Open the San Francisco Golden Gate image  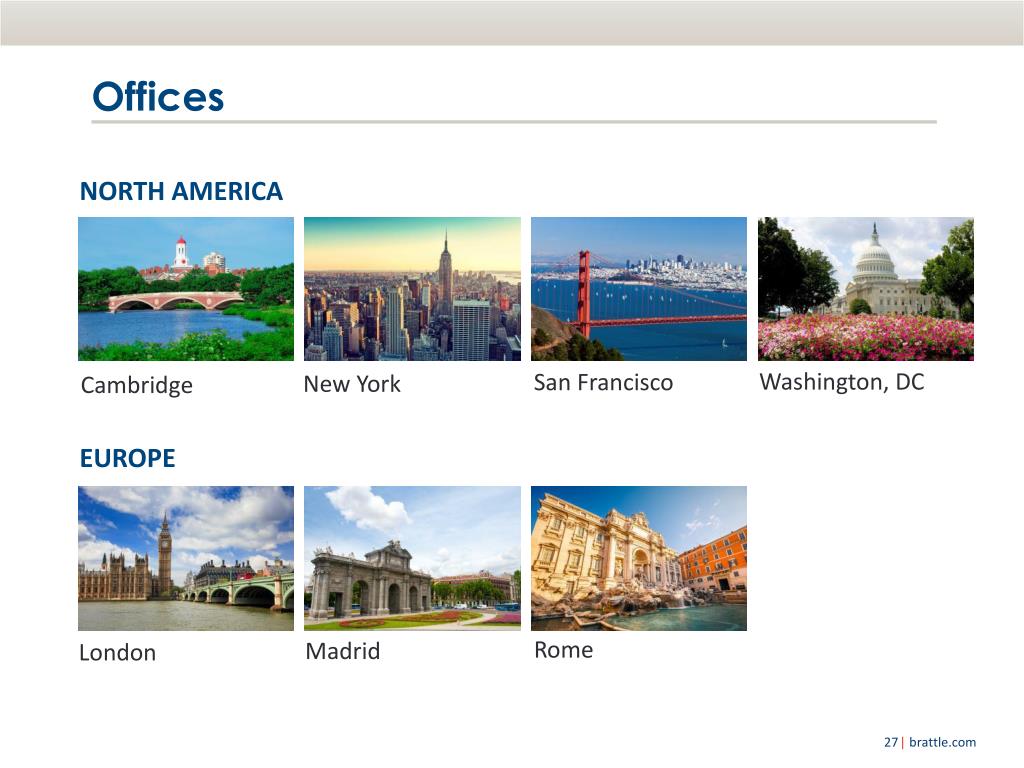coord(639,289)
